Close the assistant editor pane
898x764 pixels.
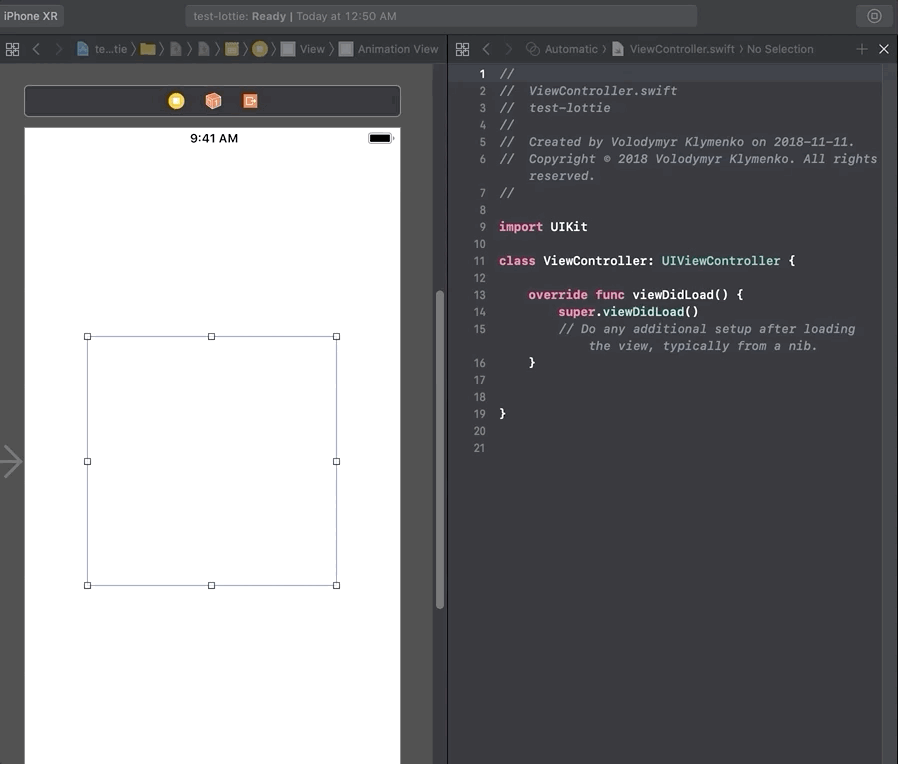point(884,49)
